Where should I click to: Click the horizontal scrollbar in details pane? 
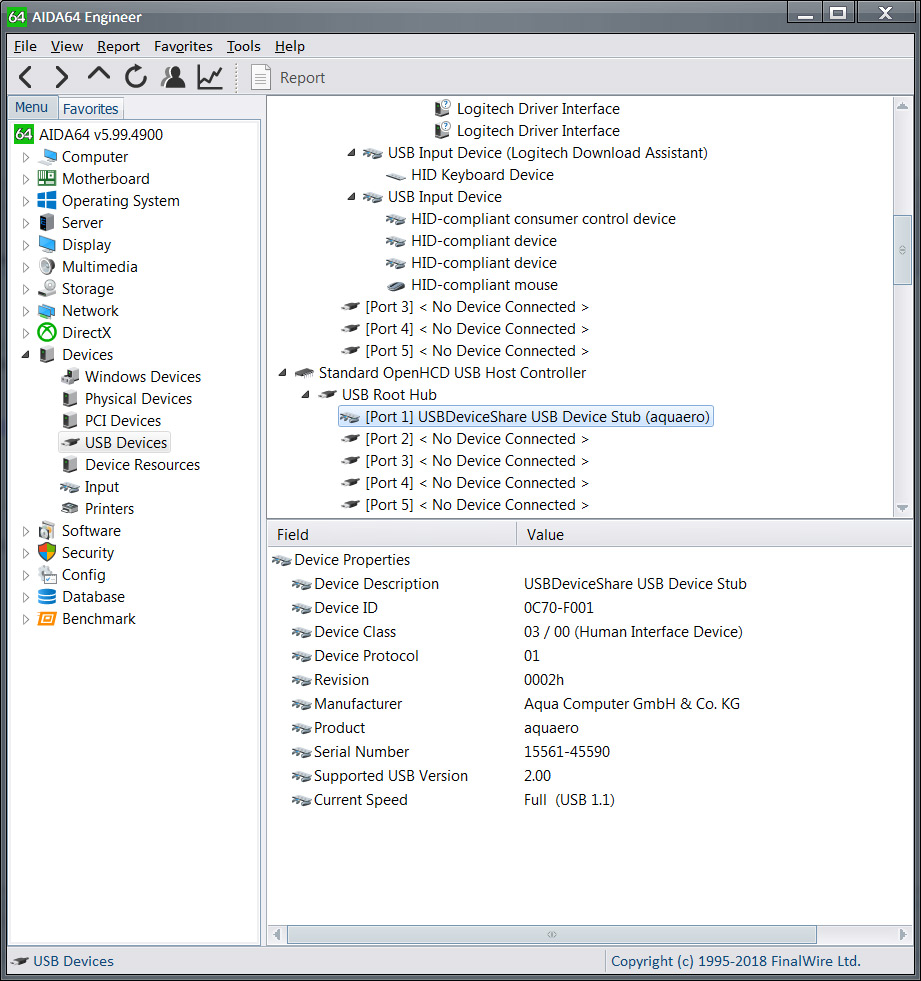[551, 934]
